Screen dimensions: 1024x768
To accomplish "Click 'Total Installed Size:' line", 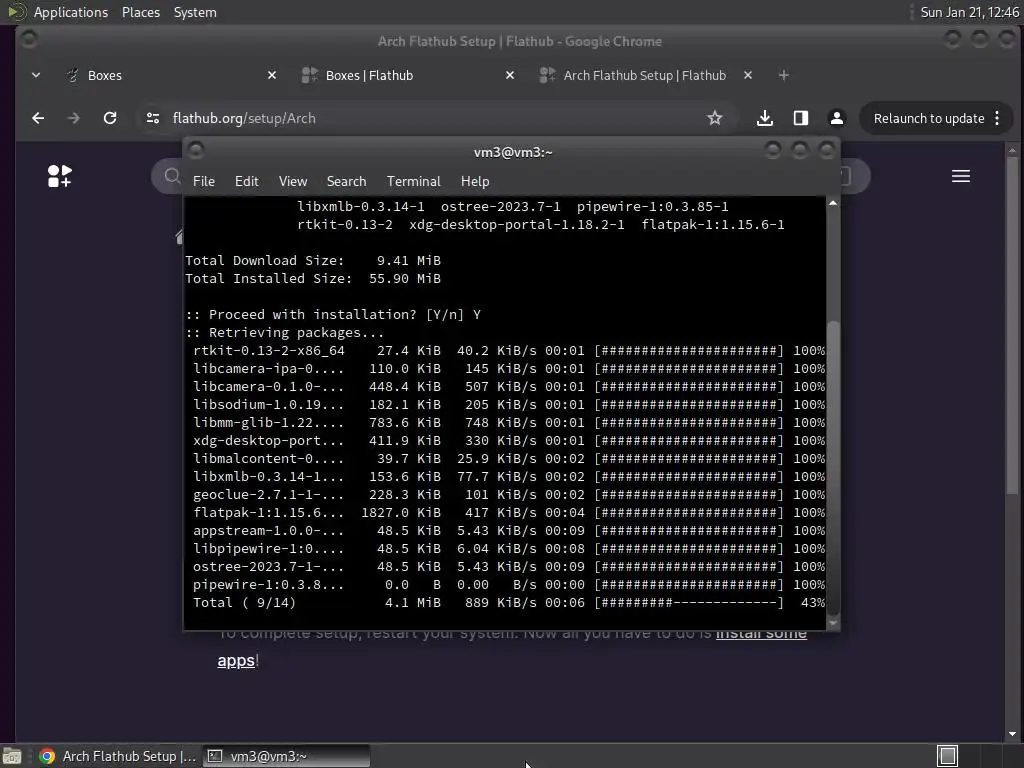I will (x=313, y=279).
